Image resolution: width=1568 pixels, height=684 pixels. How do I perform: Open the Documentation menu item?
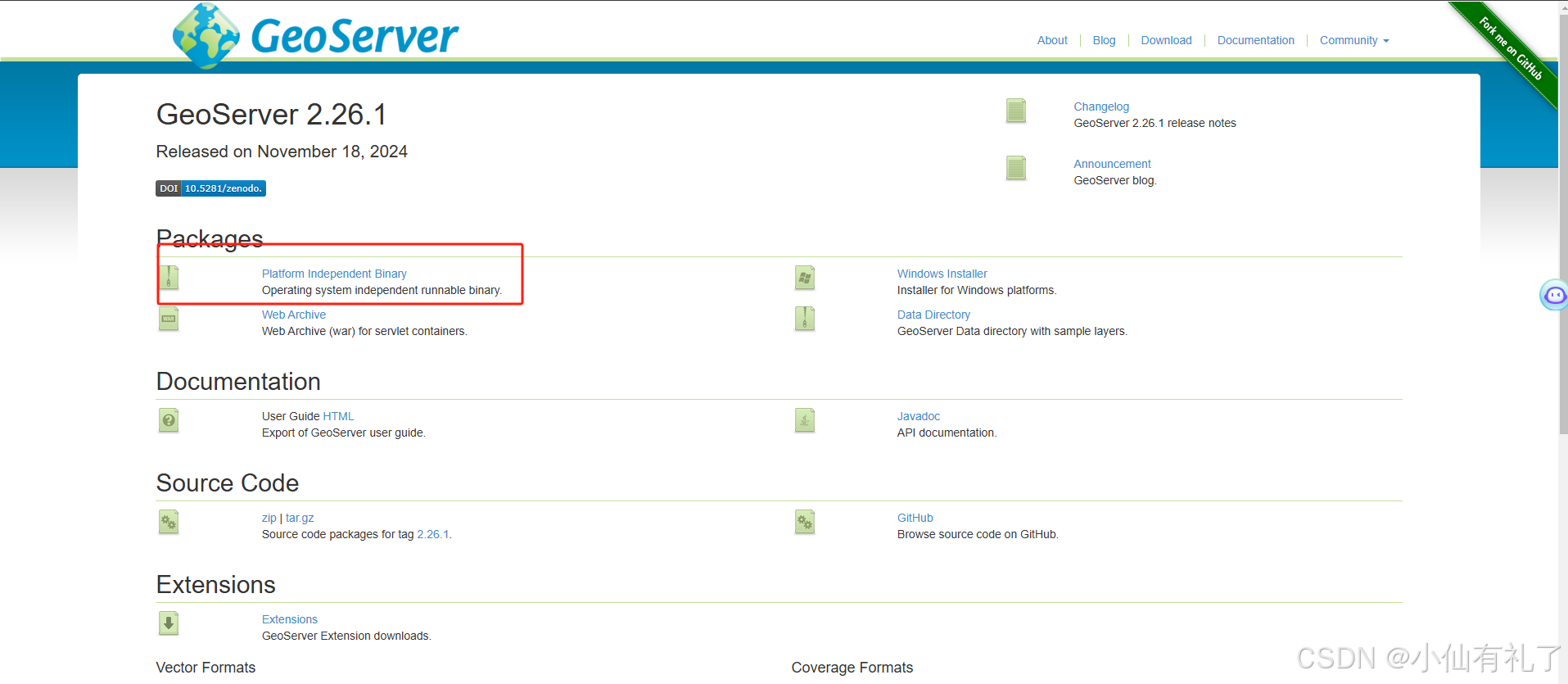(x=1255, y=40)
